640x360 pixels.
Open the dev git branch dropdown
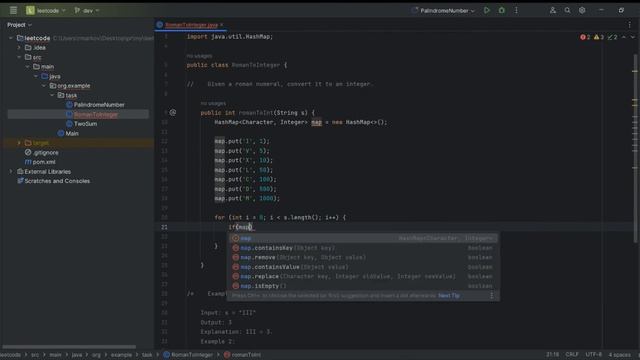pos(87,11)
